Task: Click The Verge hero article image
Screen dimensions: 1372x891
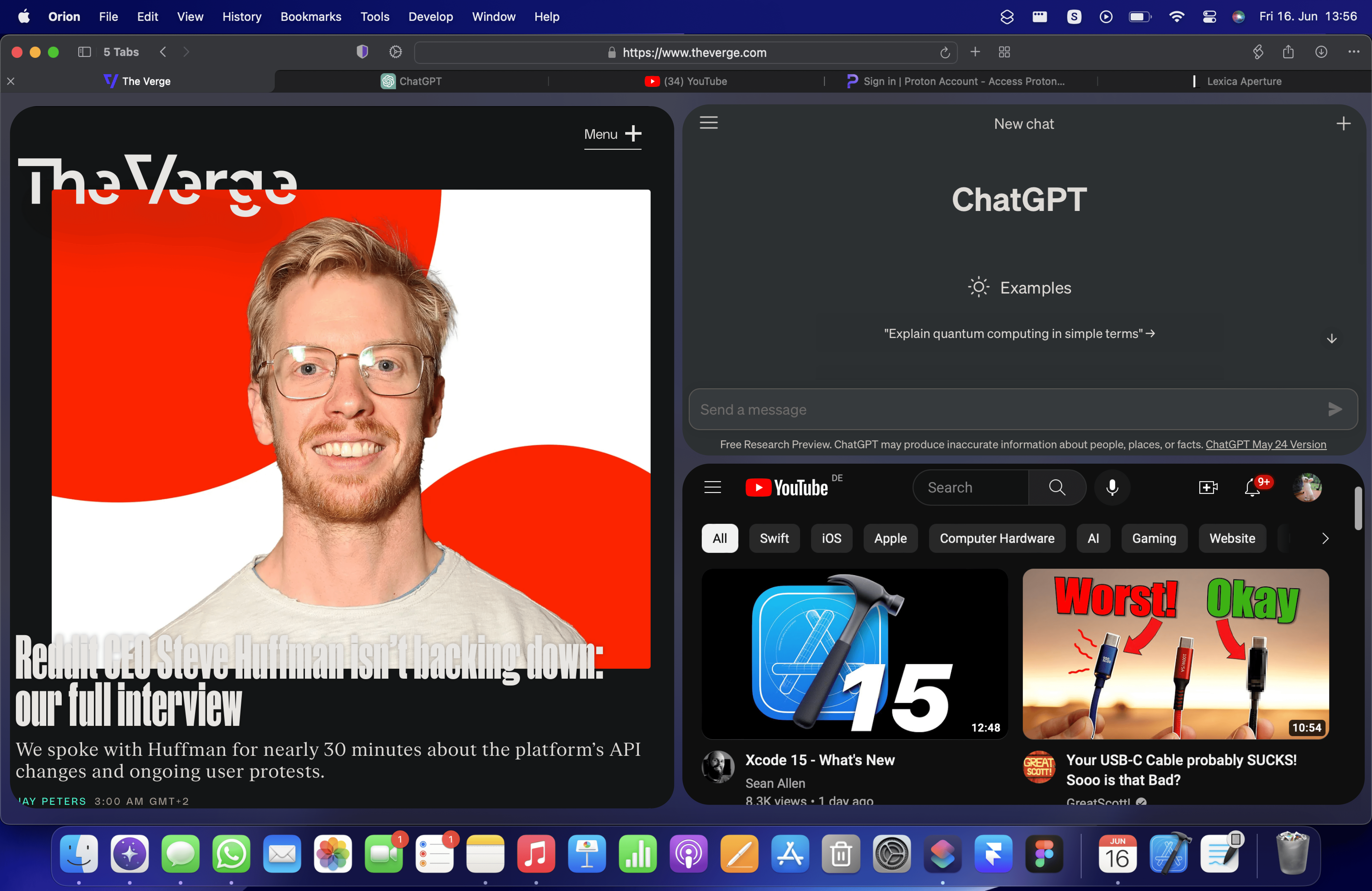Action: click(351, 429)
